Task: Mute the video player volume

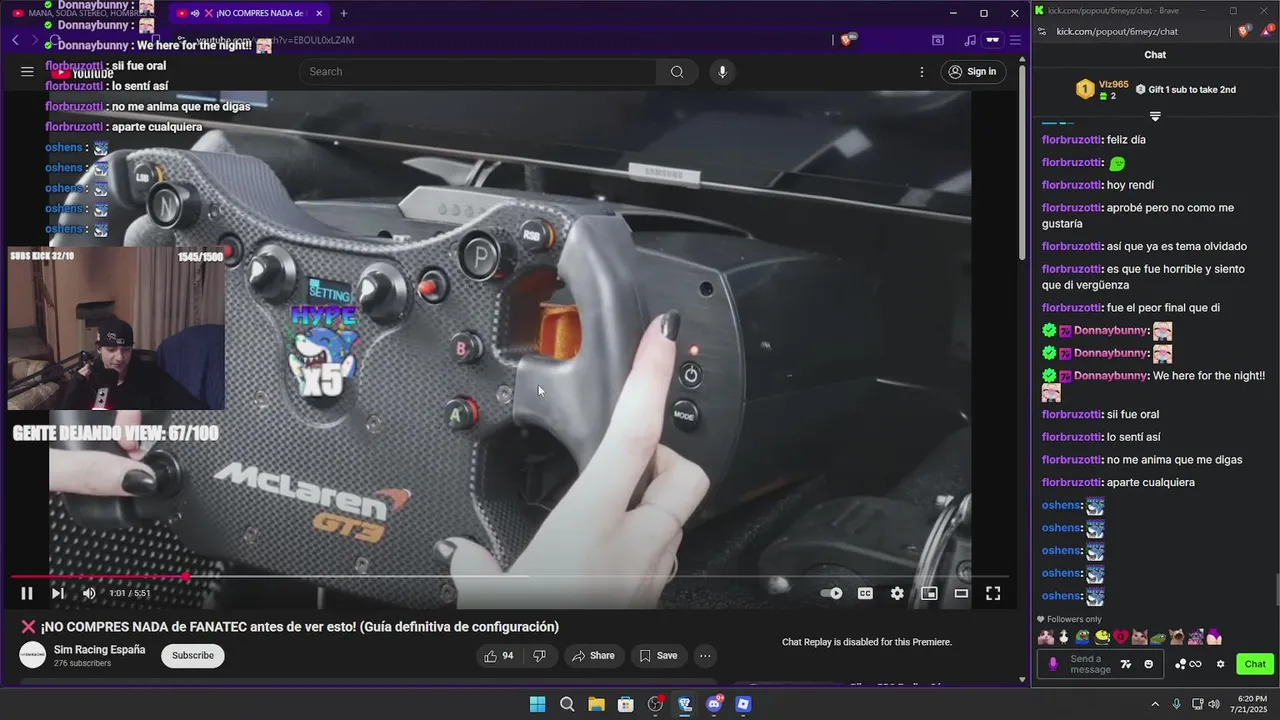Action: (89, 593)
